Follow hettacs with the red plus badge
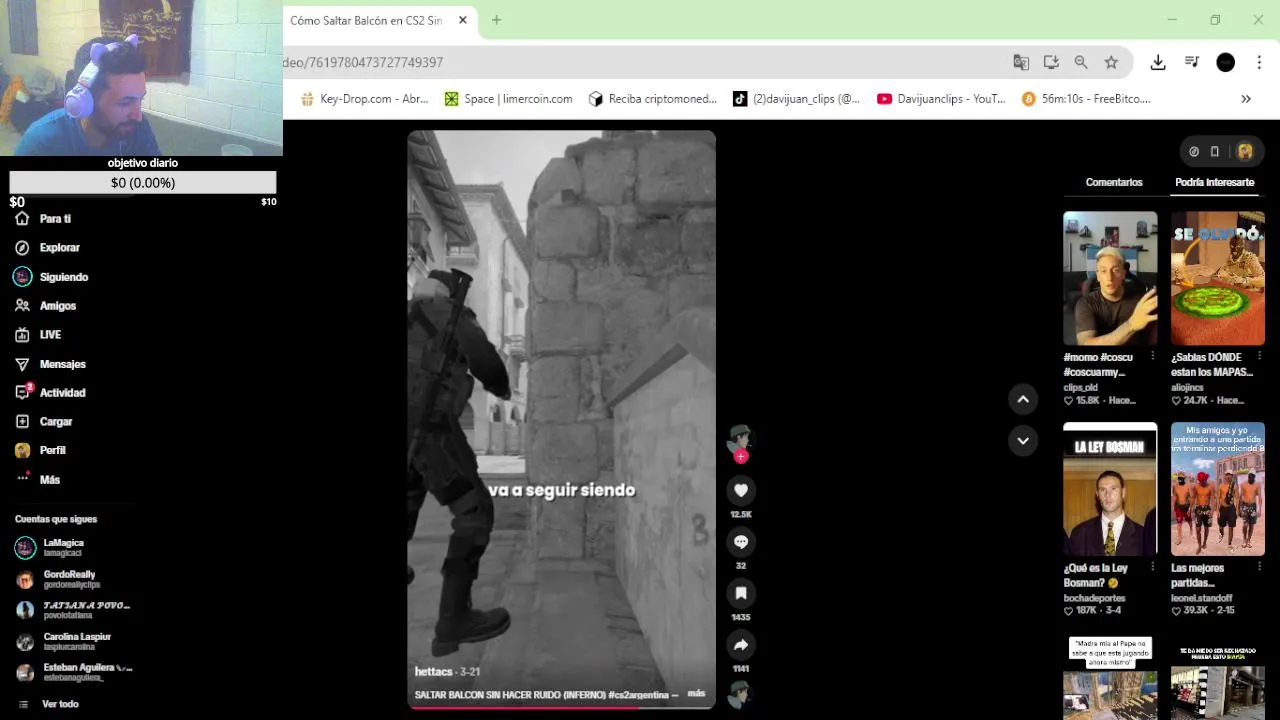 pyautogui.click(x=741, y=457)
